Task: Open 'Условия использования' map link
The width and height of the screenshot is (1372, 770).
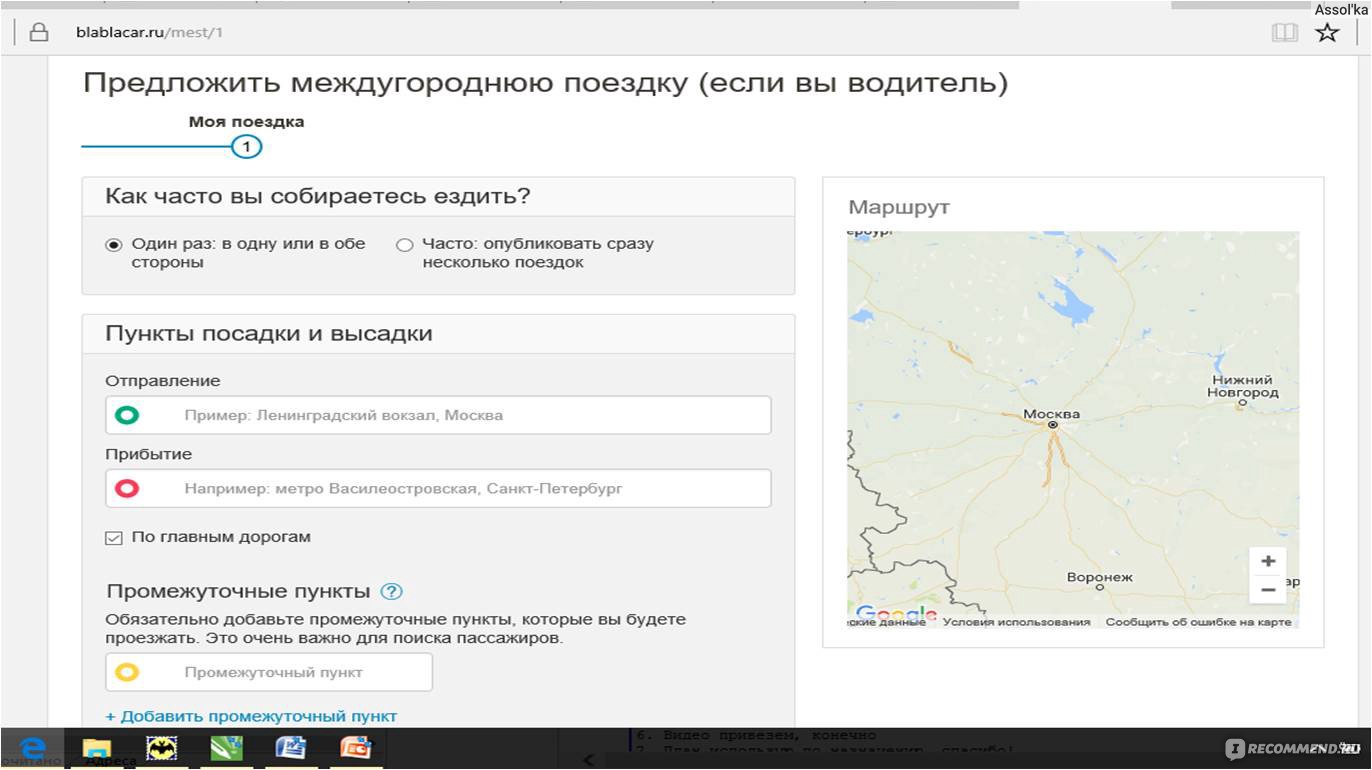Action: (1016, 622)
